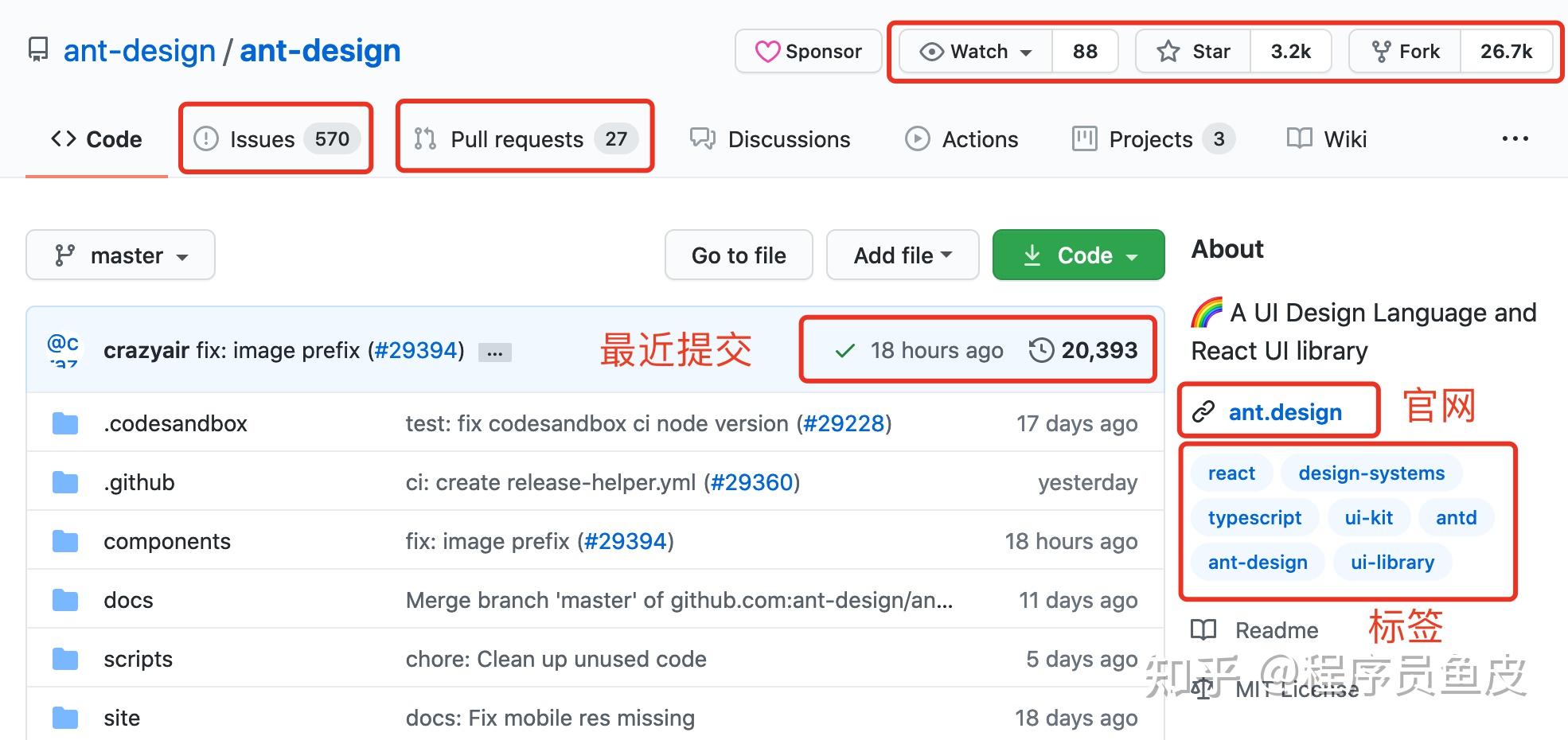Click the scripts folder icon

coord(65,659)
